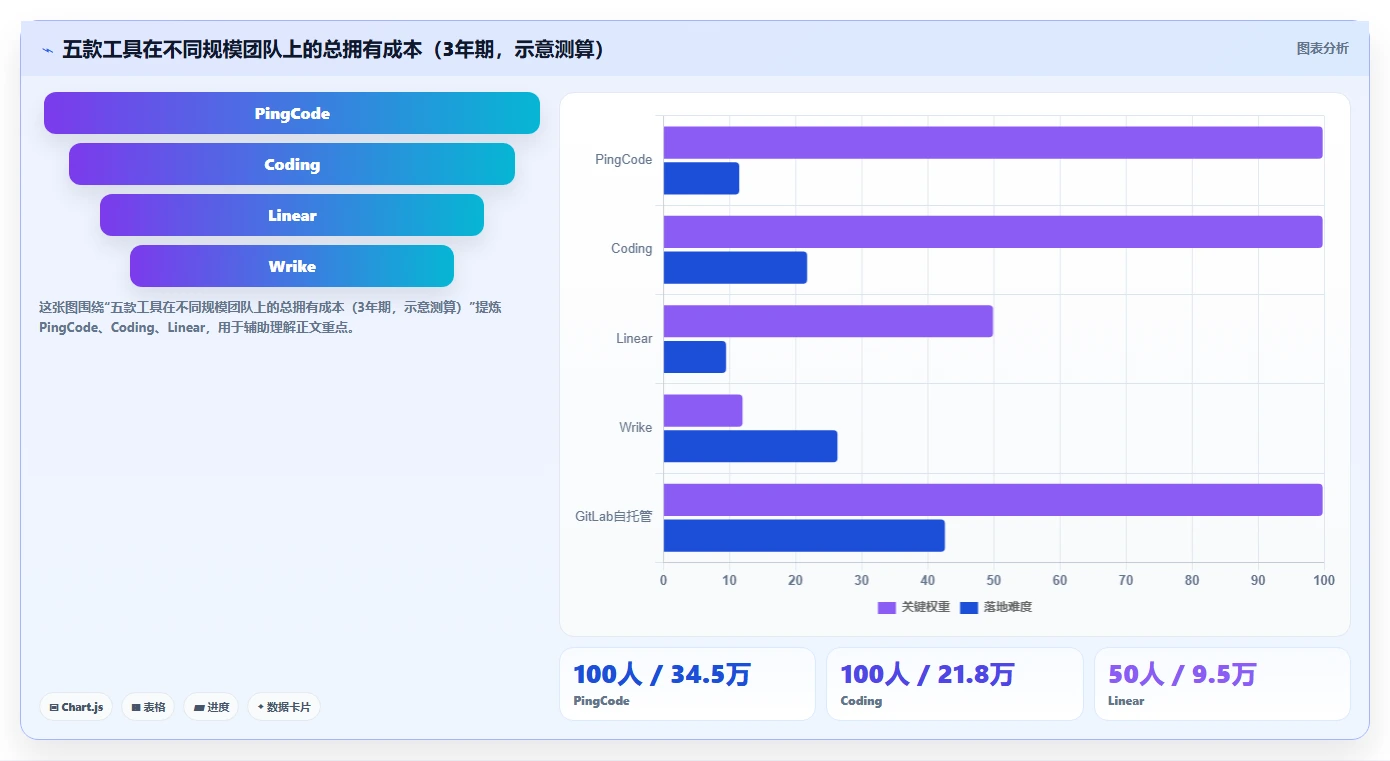Select the Coding funnel bar
The height and width of the screenshot is (761, 1390).
pyautogui.click(x=292, y=164)
